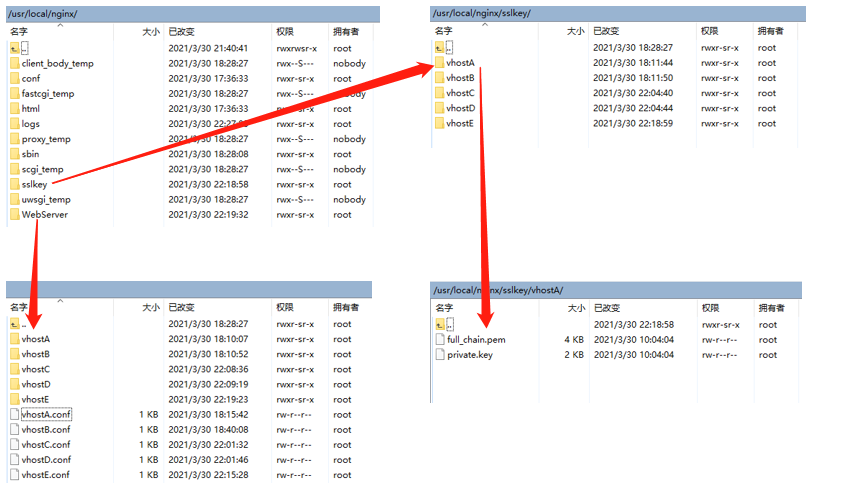Select the sslkey folder icon

click(15, 184)
